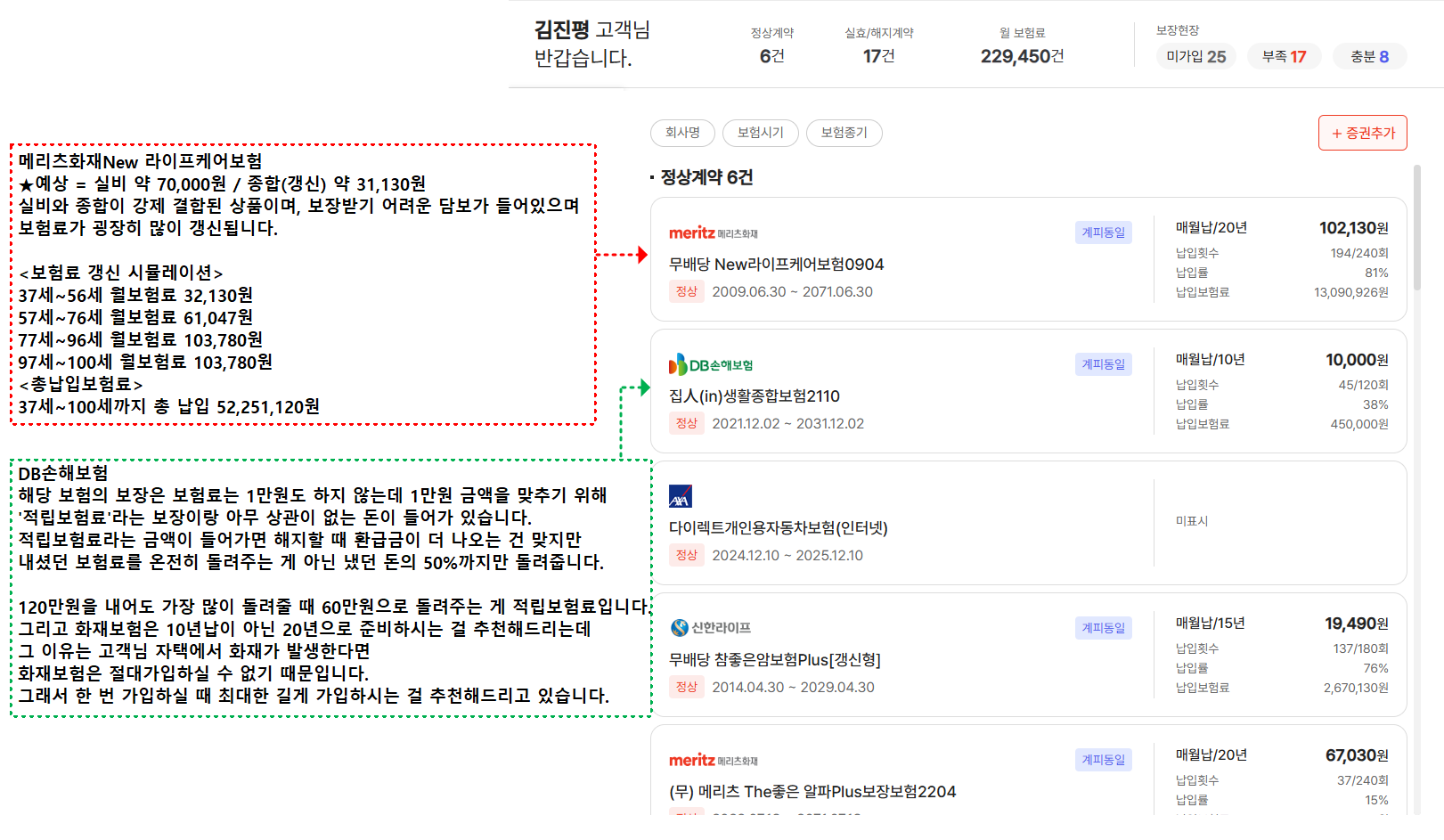The image size is (1444, 840).
Task: Open 무배당 참좋은암보험Plus[갱신형] policy
Action: click(774, 660)
